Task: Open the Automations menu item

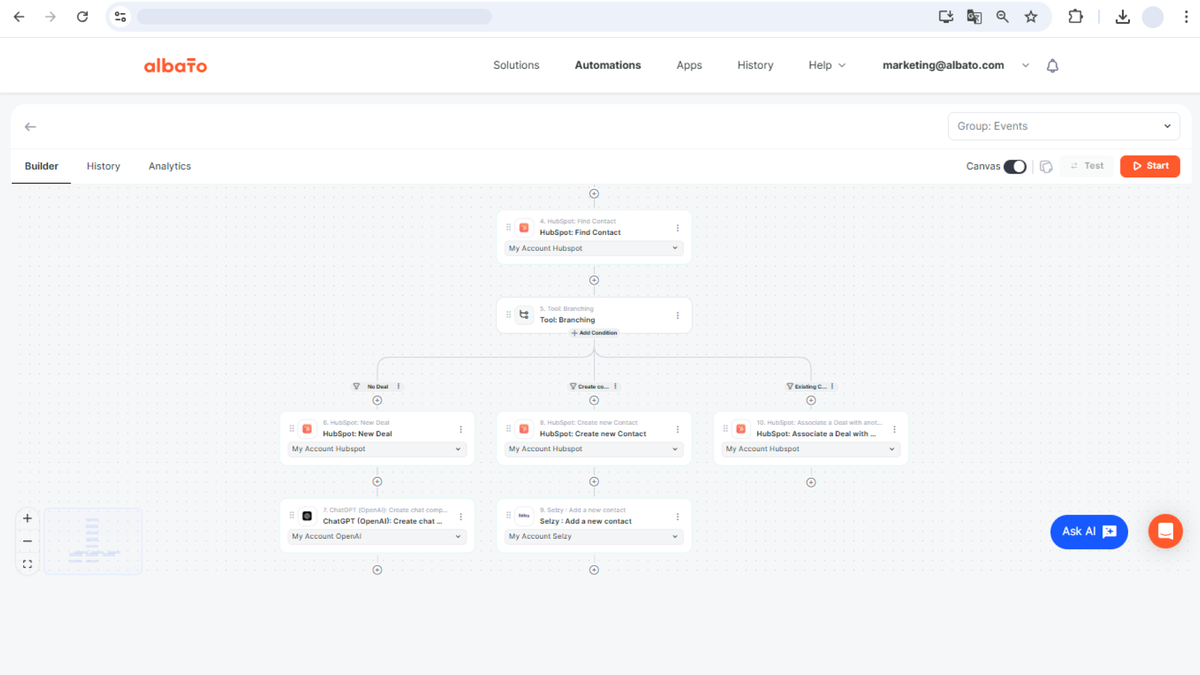Action: [x=607, y=65]
